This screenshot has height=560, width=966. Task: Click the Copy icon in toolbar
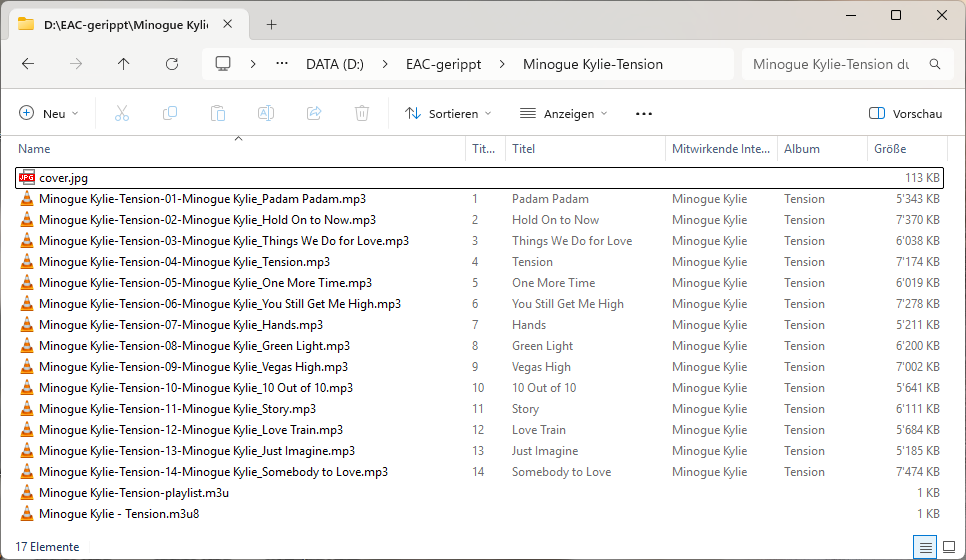tap(170, 114)
